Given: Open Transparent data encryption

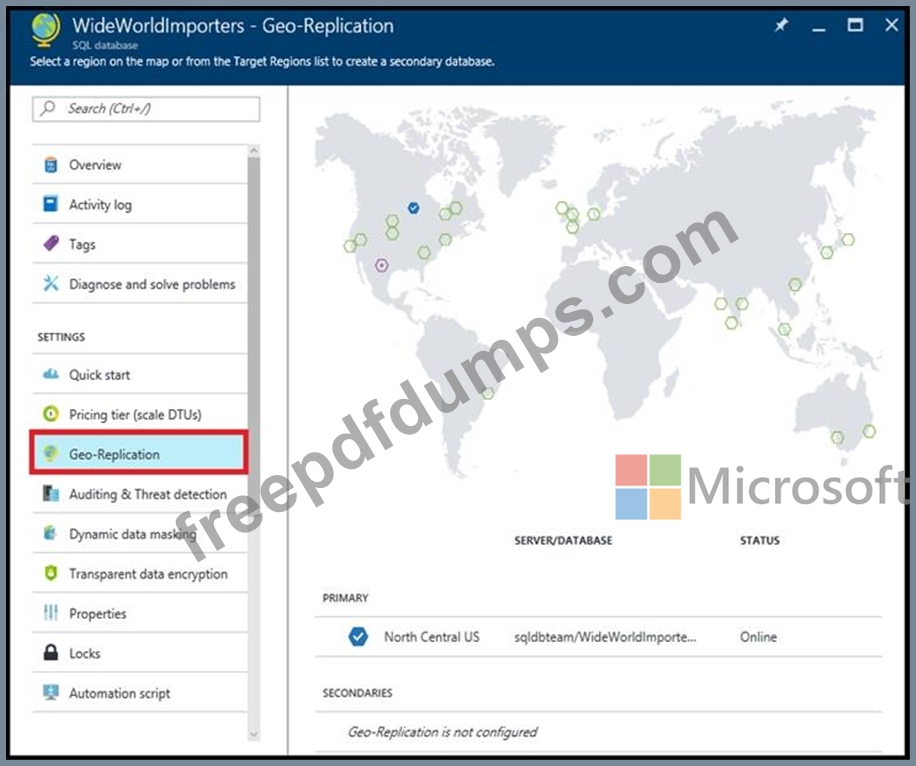Looking at the screenshot, I should tap(140, 573).
